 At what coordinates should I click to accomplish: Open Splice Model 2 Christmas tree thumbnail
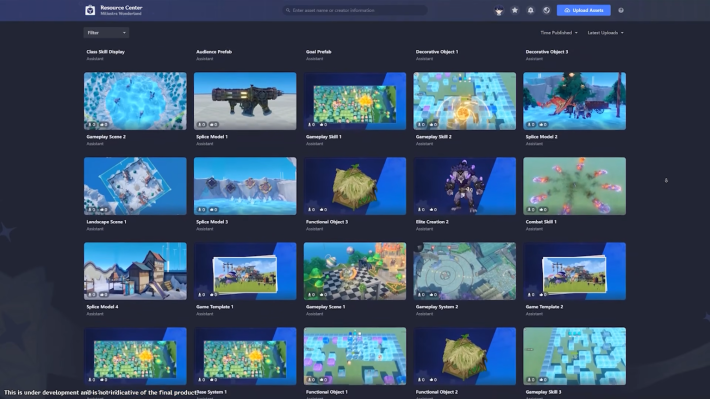(x=575, y=101)
